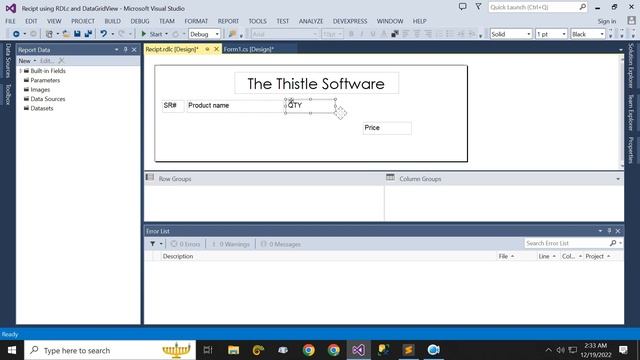Open the PROJECT menu
Viewport: 640px width, 360px height.
coord(83,21)
